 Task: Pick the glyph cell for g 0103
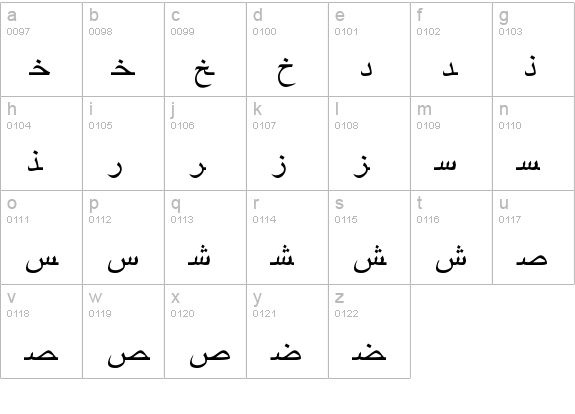click(534, 50)
